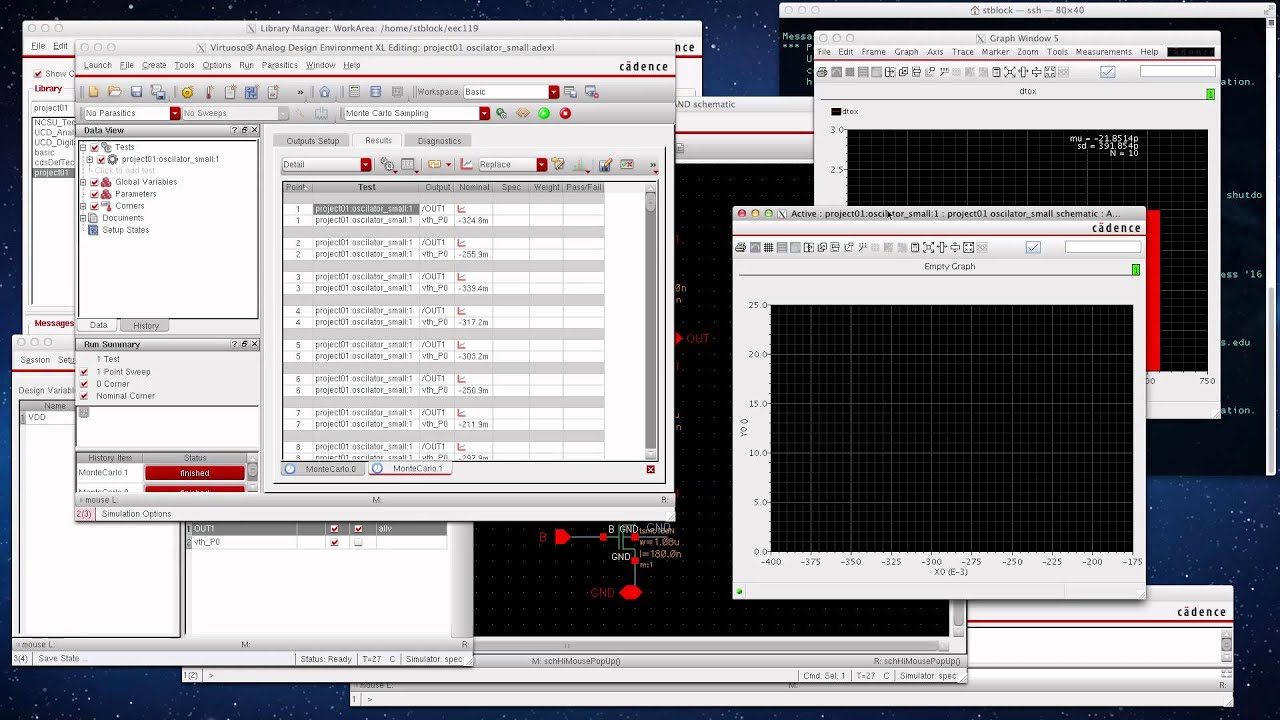Switch to the MonteCarlo.0 results tab
Screen dimensions: 1280x720
pyautogui.click(x=323, y=469)
